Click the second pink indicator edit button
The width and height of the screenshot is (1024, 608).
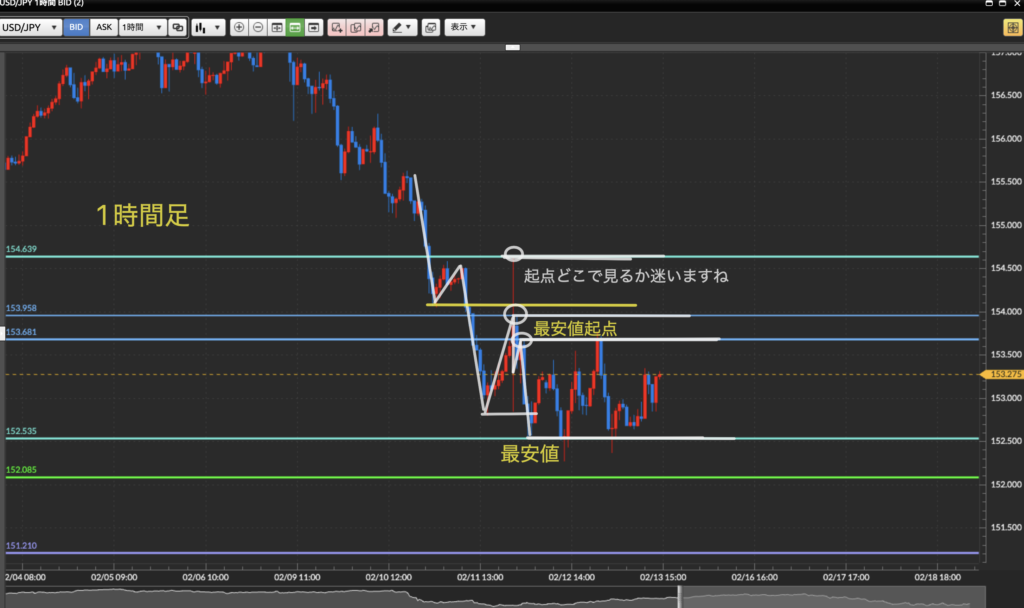tap(356, 28)
